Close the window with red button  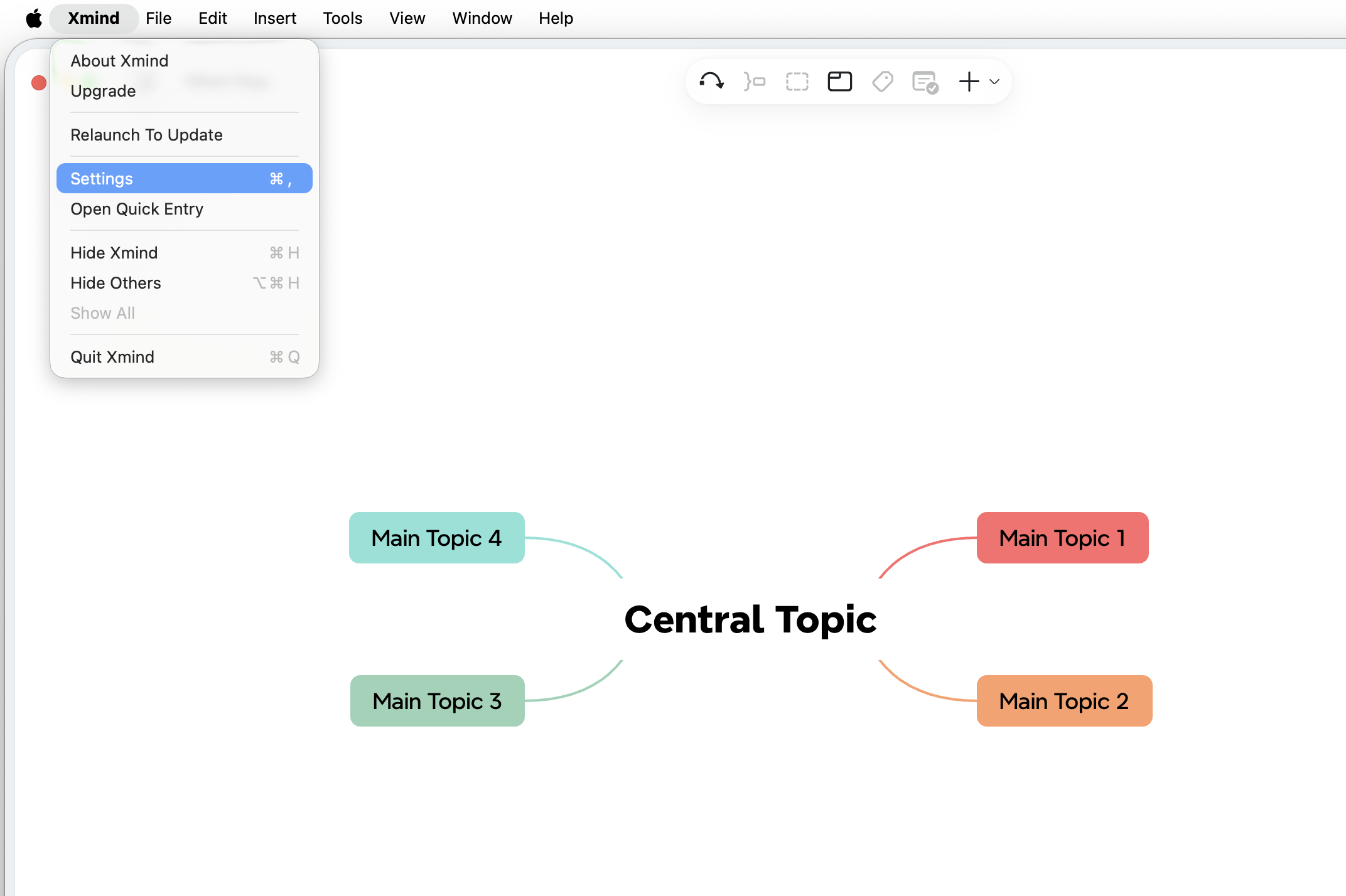coord(39,83)
